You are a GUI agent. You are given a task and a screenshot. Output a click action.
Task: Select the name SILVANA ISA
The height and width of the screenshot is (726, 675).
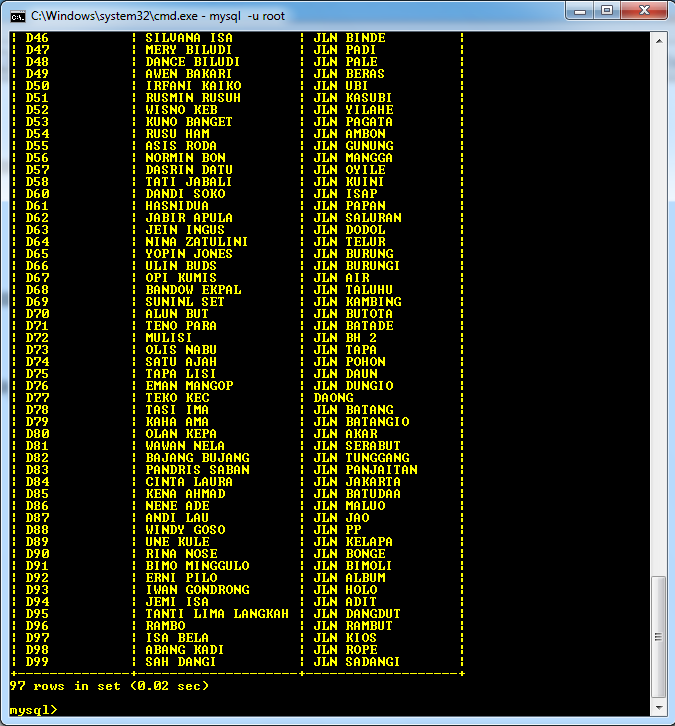coord(189,38)
